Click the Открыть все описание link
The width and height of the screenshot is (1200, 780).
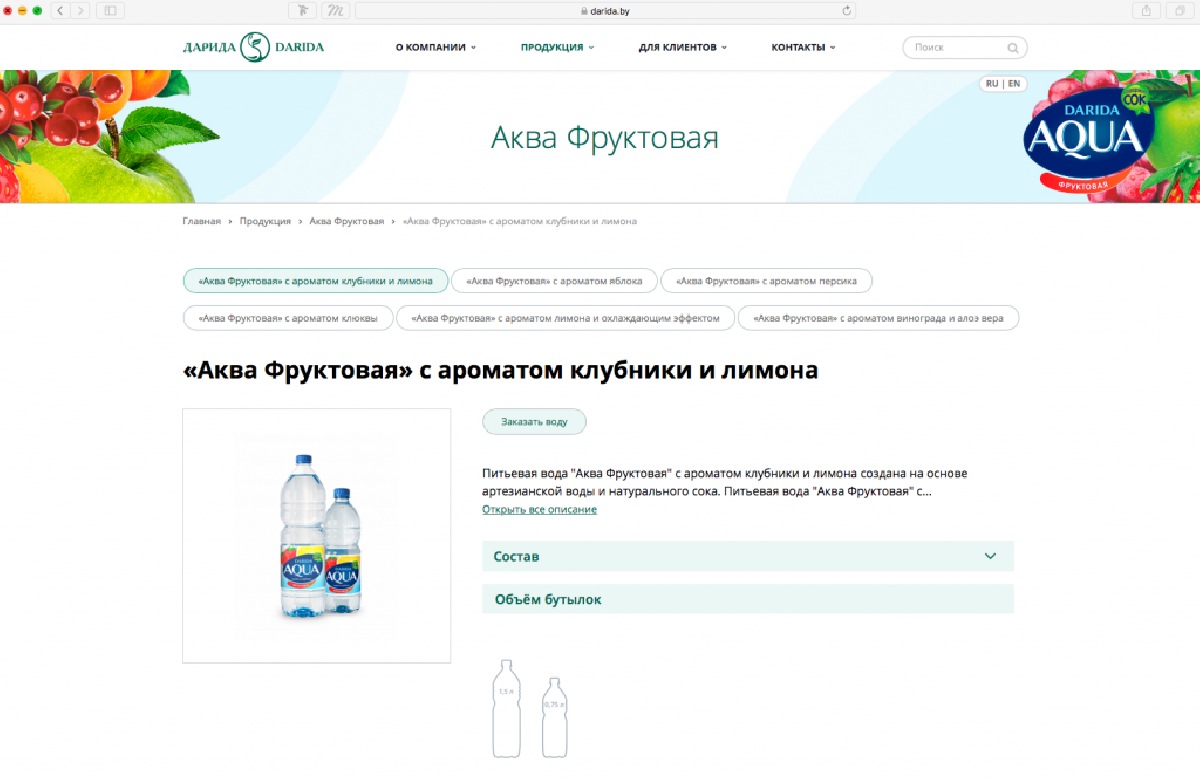click(539, 510)
